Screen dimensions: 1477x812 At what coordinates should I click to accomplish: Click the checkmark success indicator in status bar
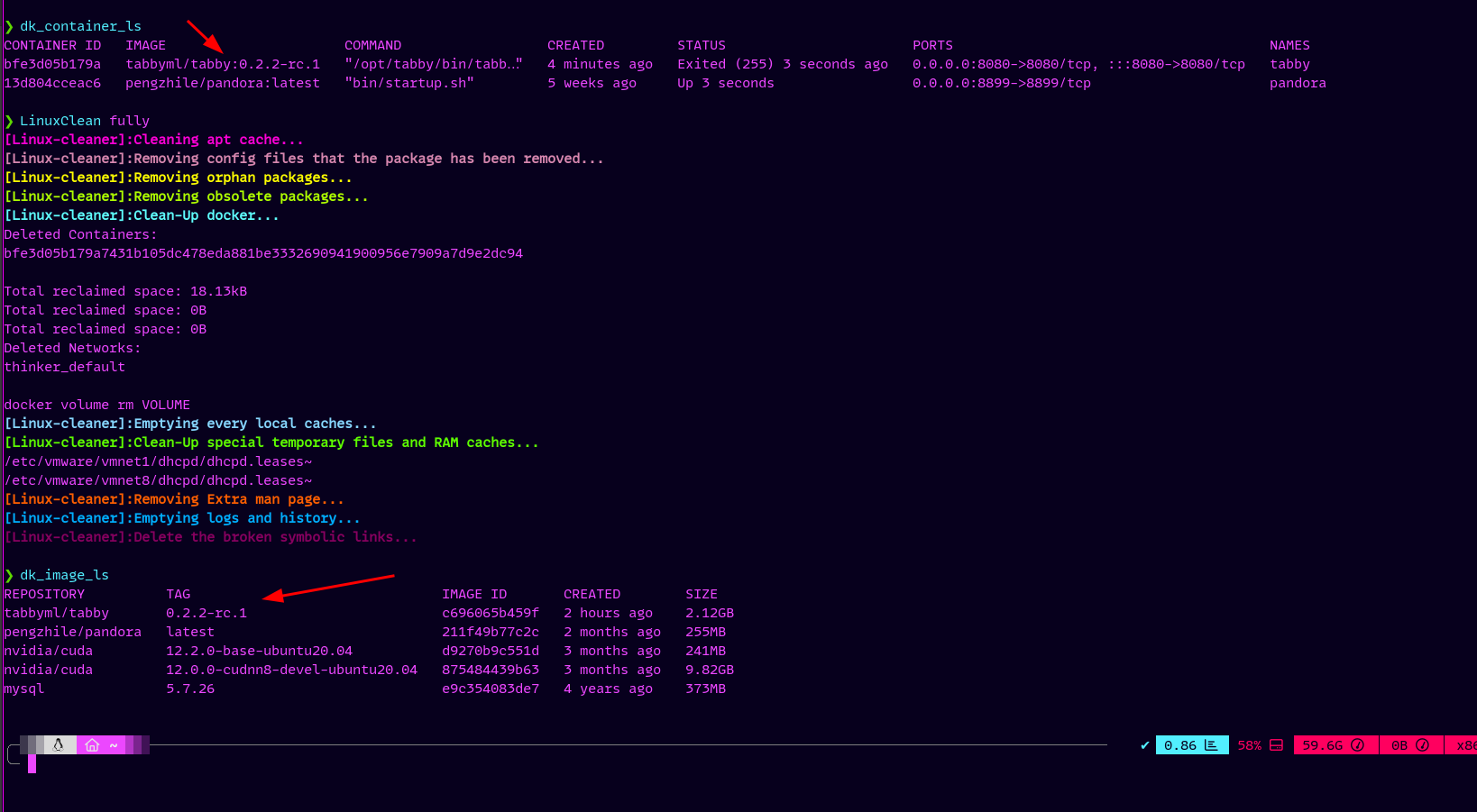pos(1145,745)
